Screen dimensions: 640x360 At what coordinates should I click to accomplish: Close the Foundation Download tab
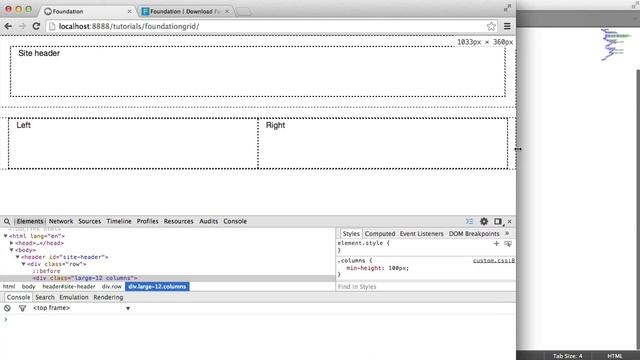click(x=227, y=11)
